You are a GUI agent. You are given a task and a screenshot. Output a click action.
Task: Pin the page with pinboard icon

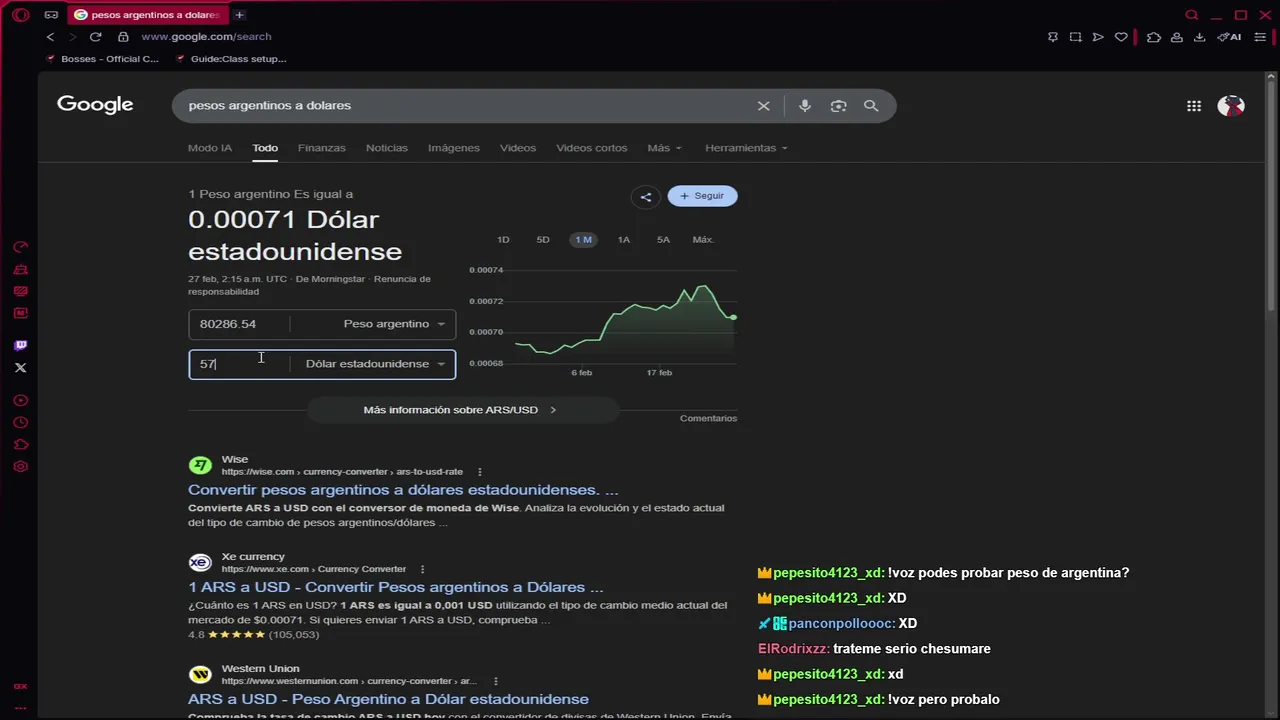pos(1053,37)
